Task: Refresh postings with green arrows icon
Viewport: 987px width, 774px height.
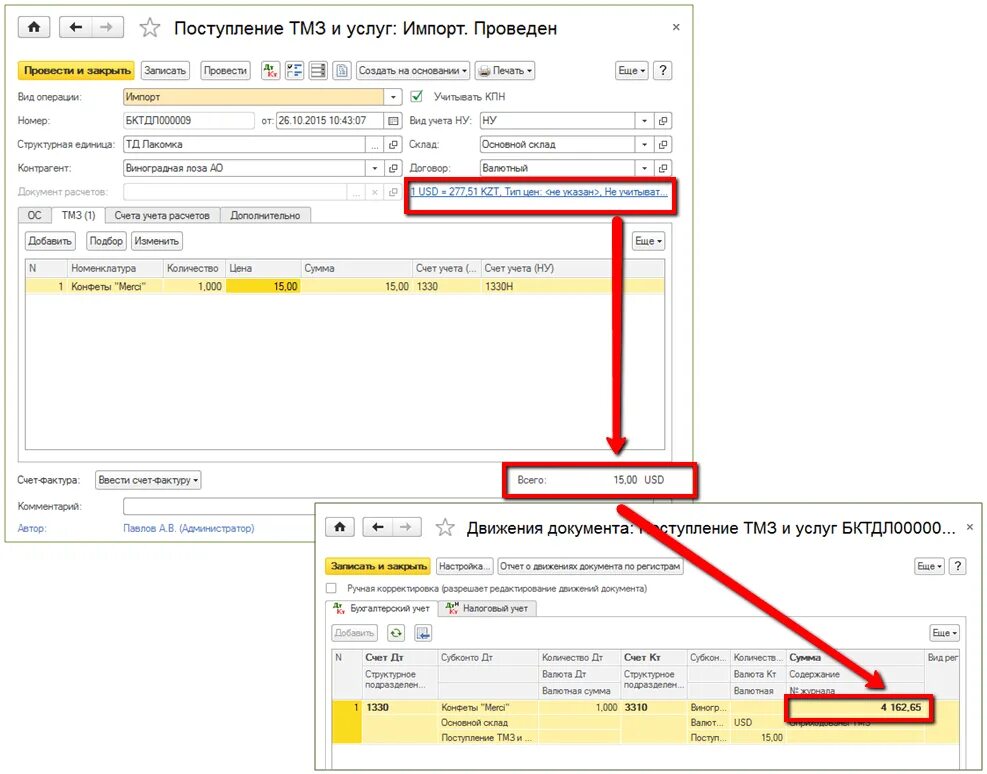Action: pos(396,633)
